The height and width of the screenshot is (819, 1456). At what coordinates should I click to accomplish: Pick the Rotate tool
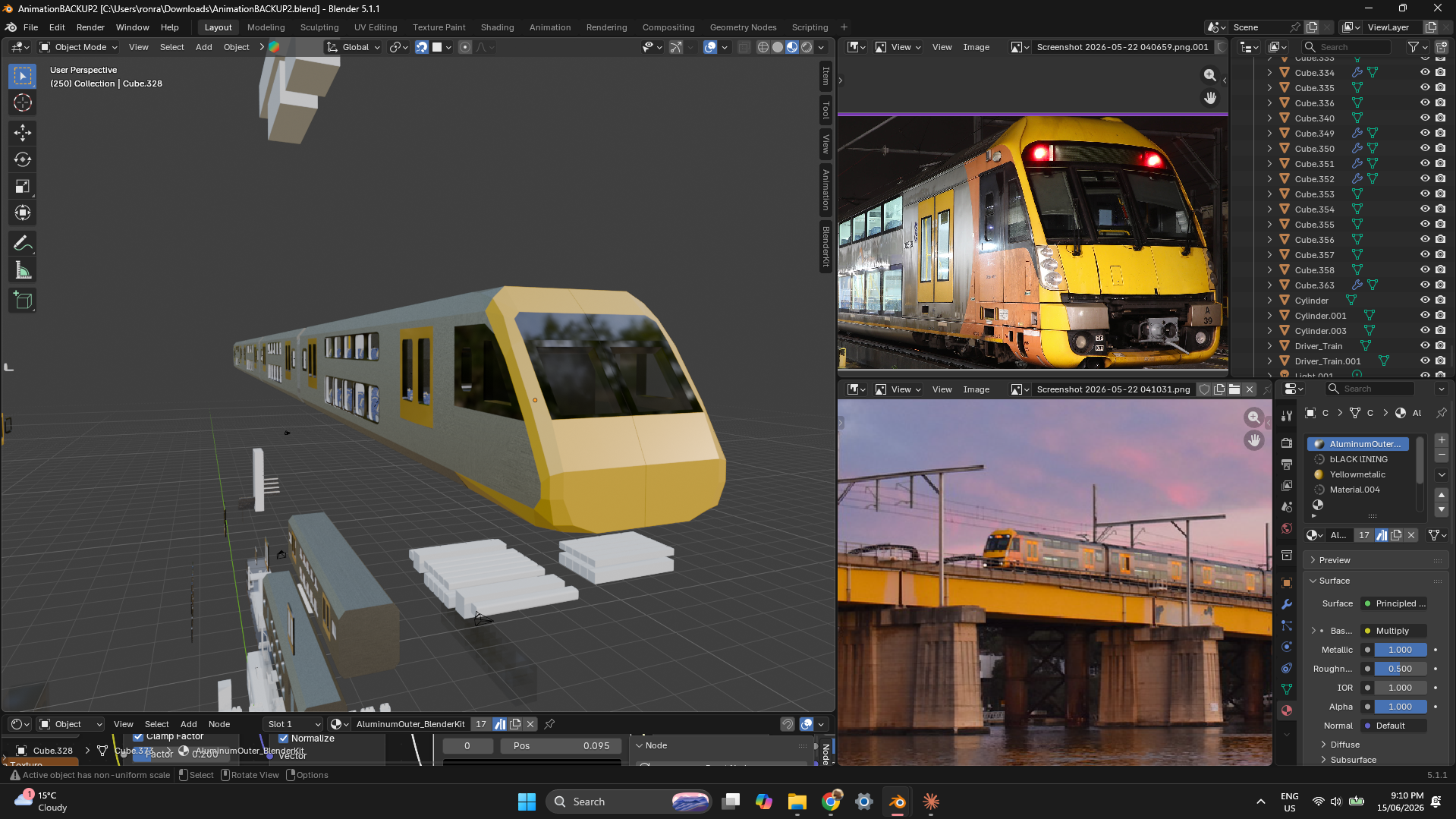23,159
